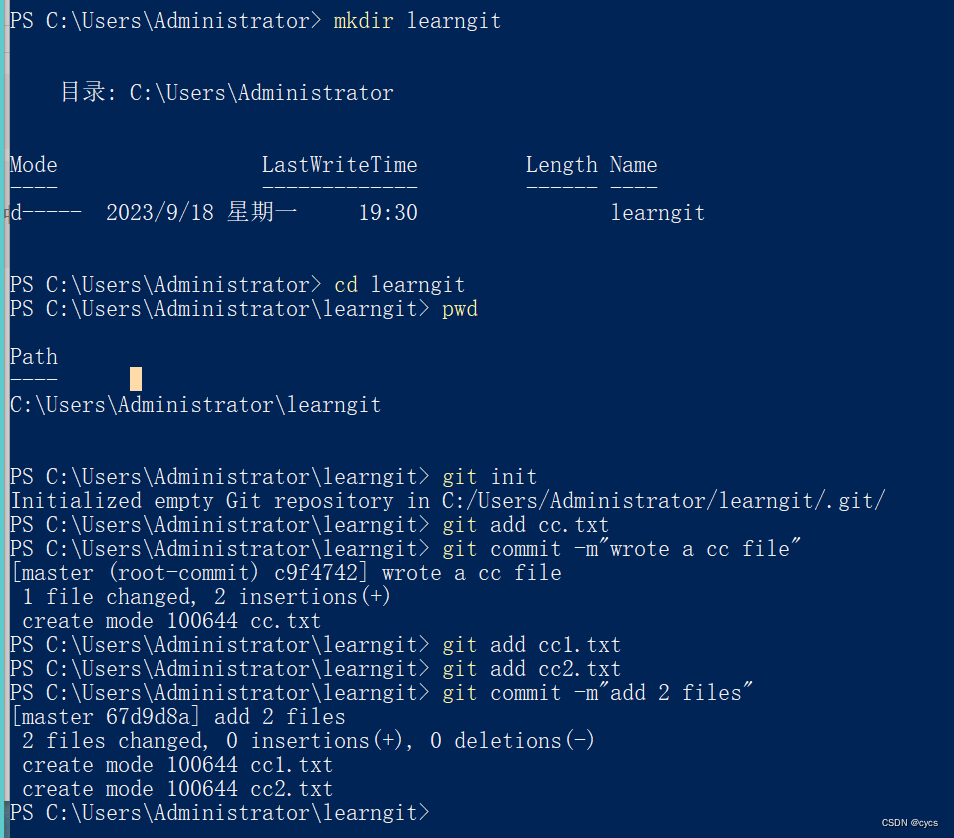Image resolution: width=954 pixels, height=838 pixels.
Task: Click the Path output header
Action: (x=34, y=357)
